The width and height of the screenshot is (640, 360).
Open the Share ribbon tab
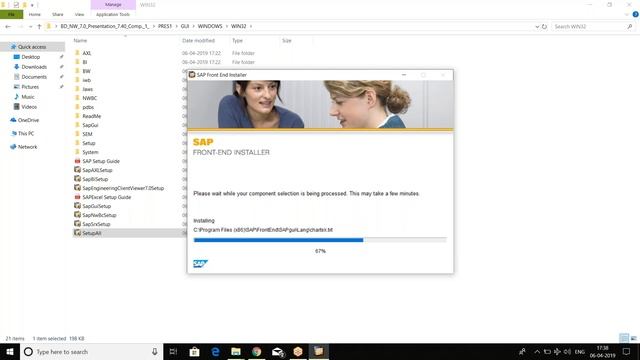tap(58, 14)
